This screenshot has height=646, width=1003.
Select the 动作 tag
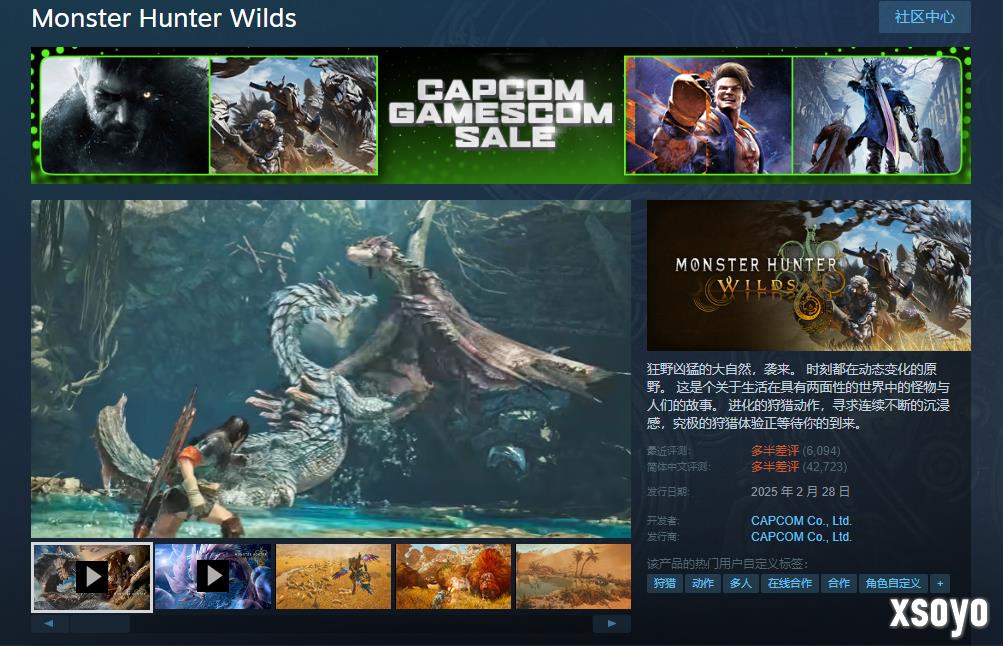[703, 583]
